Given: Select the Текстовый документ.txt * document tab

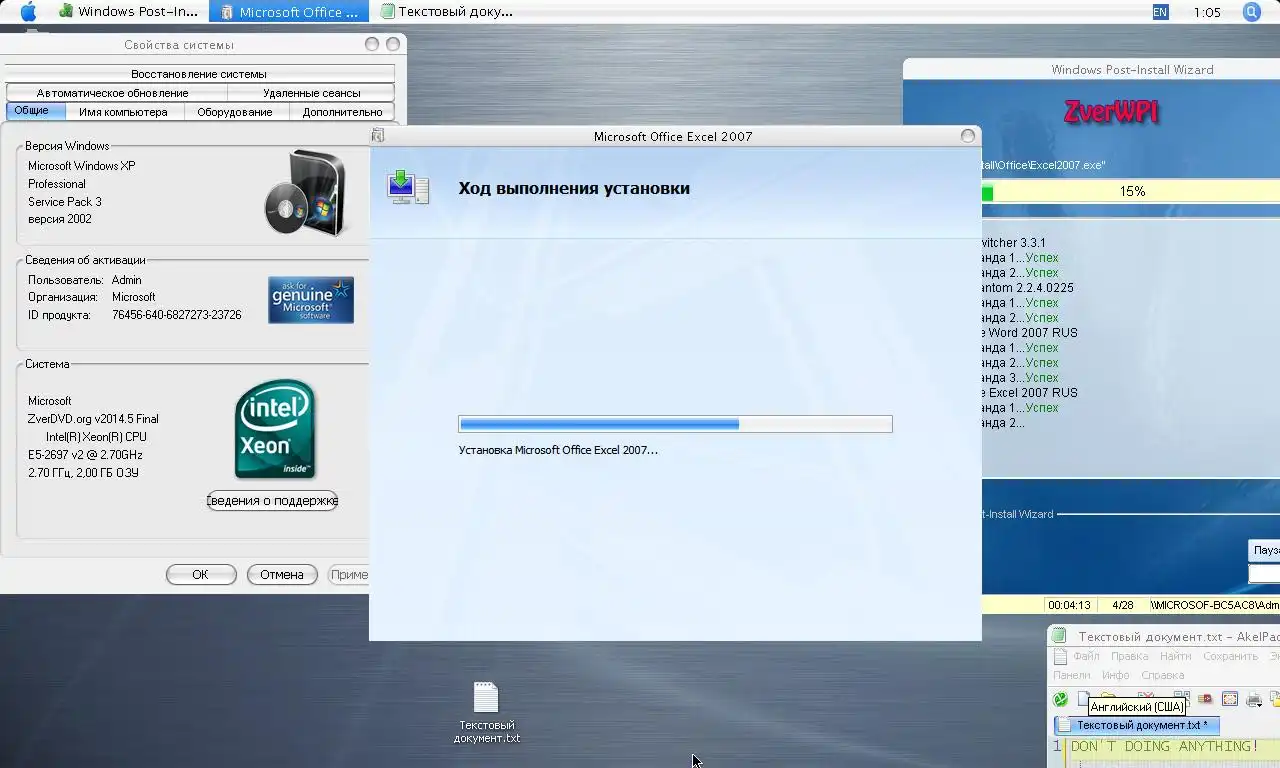Looking at the screenshot, I should (1137, 725).
